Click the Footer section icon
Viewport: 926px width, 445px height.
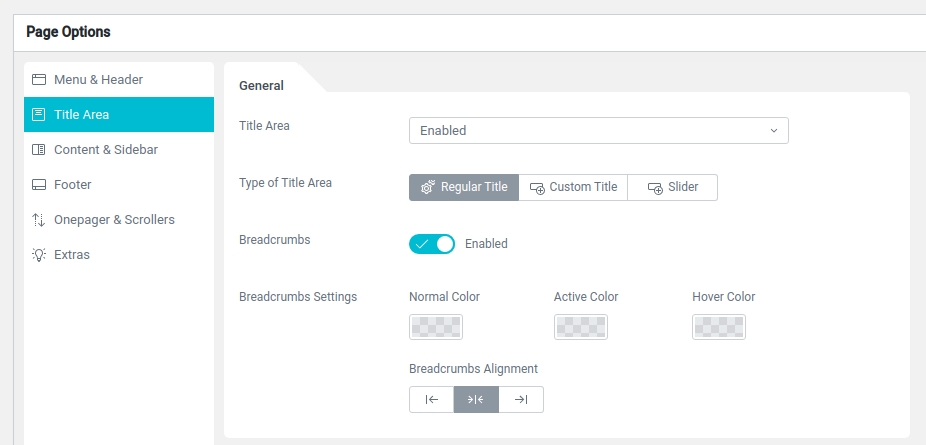[39, 185]
